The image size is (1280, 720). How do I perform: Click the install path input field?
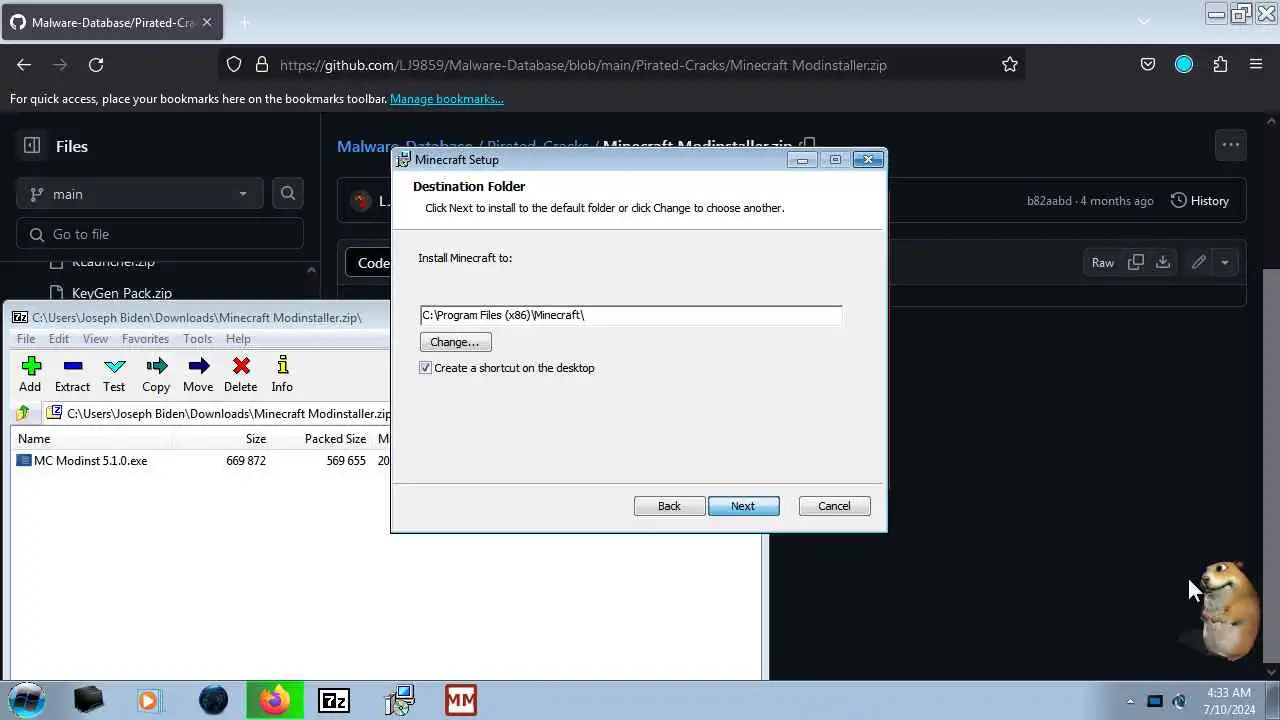pos(630,315)
